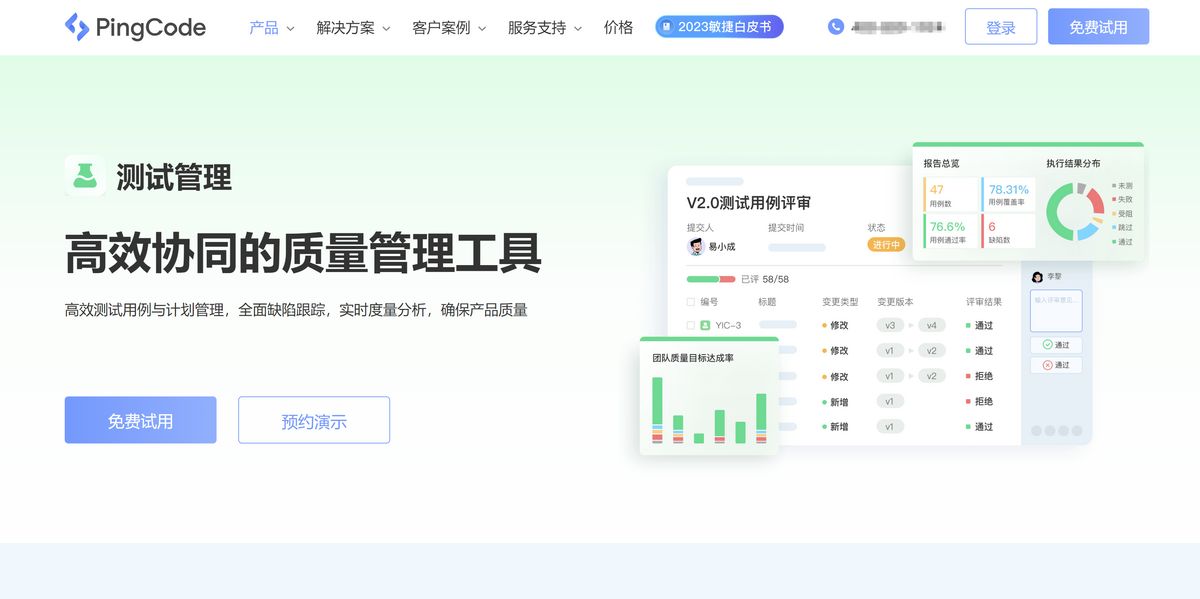Viewport: 1200px width, 599px height.
Task: Click the 2023敏捷白皮书 badge icon
Action: pos(665,27)
